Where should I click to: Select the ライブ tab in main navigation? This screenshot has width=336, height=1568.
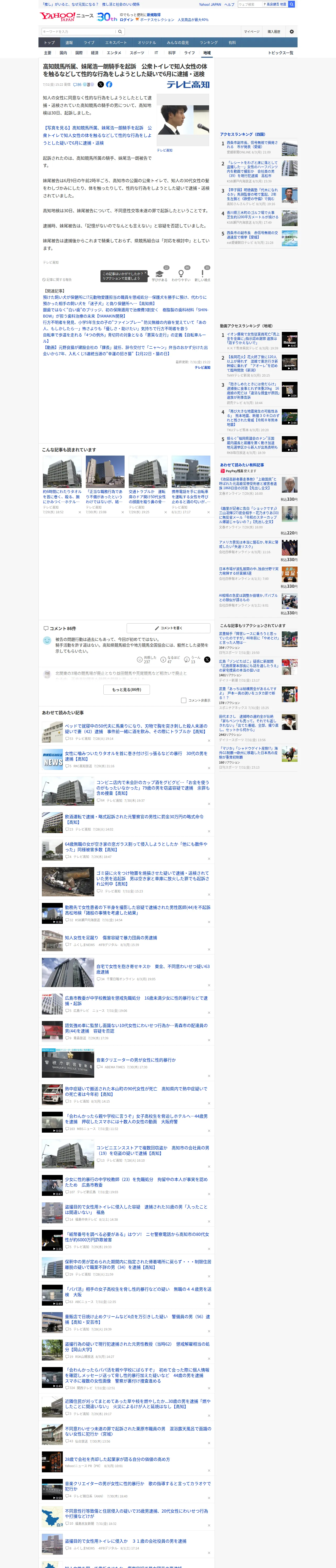(89, 43)
